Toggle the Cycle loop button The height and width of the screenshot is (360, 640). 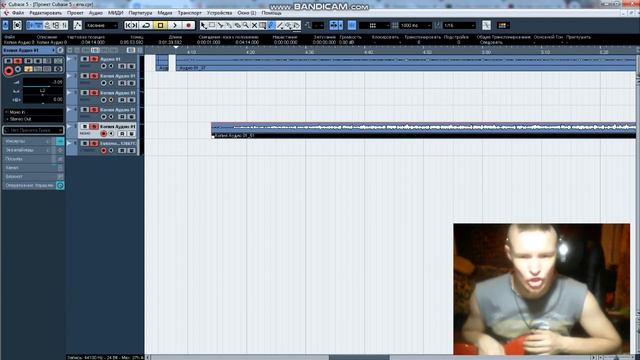[x=146, y=25]
